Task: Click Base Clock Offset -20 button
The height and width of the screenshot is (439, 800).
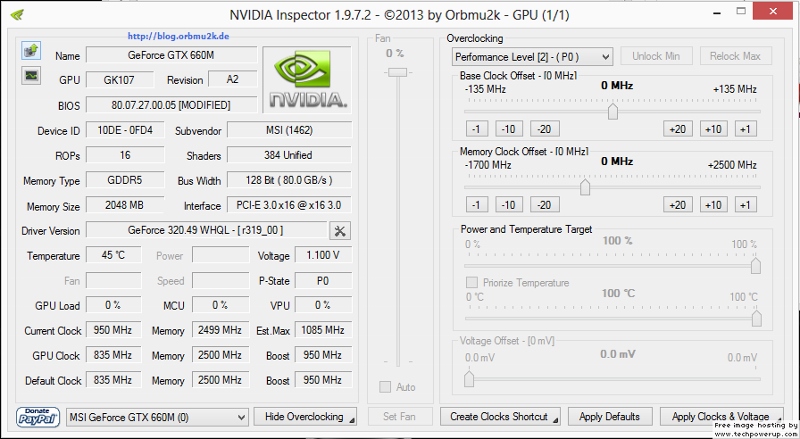Action: (x=544, y=129)
